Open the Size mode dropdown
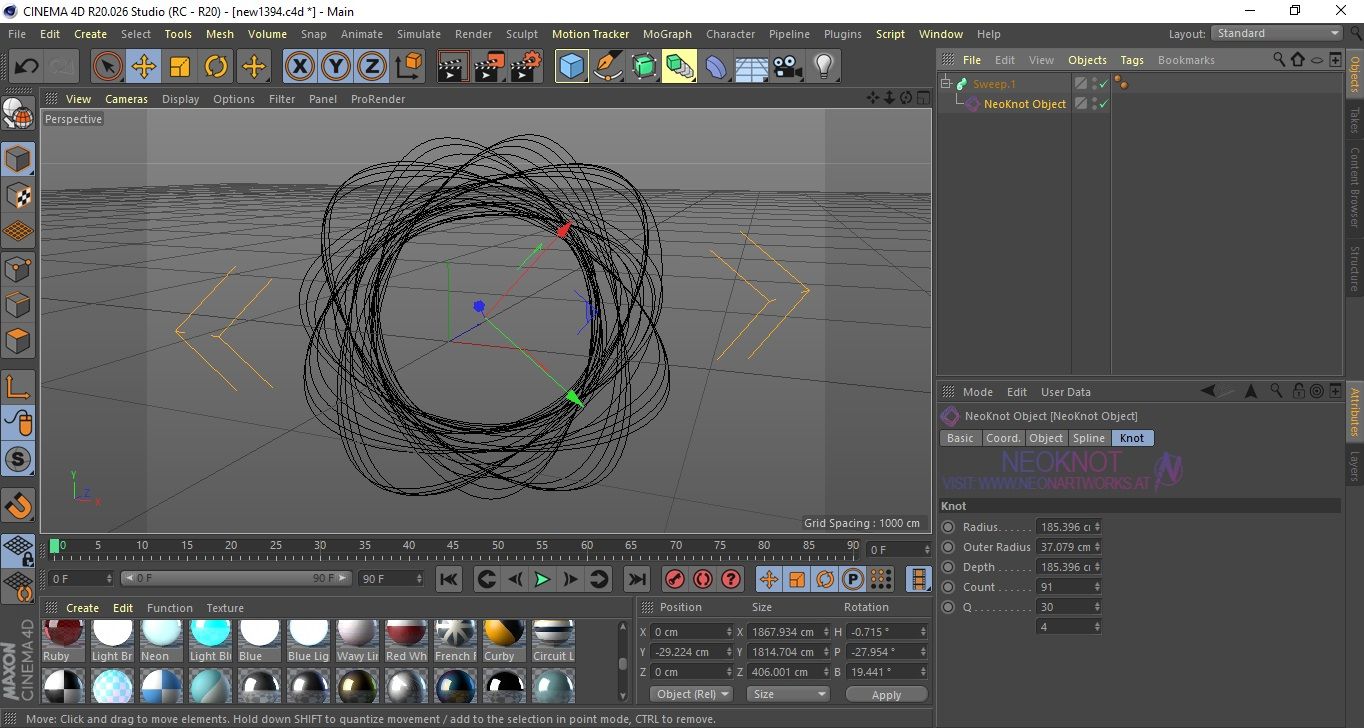Viewport: 1364px width, 728px height. pyautogui.click(x=789, y=694)
